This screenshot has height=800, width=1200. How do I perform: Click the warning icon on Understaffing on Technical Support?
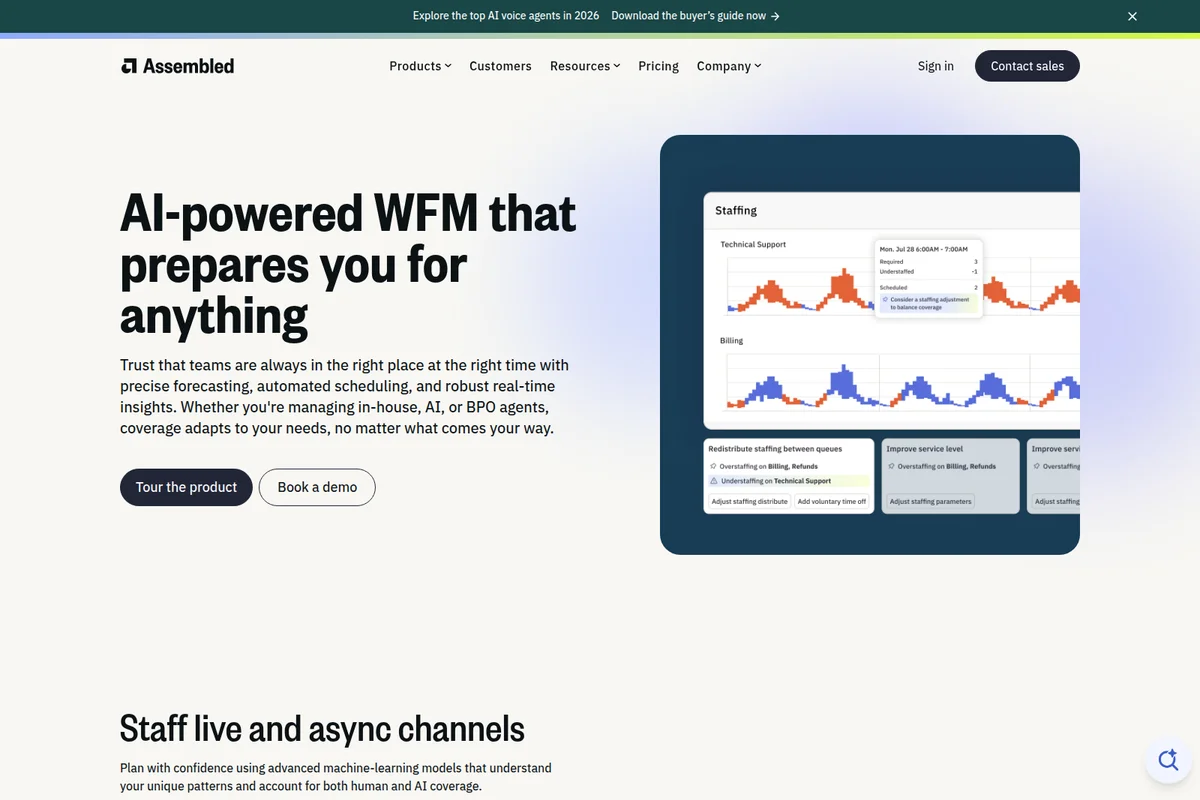pos(713,481)
